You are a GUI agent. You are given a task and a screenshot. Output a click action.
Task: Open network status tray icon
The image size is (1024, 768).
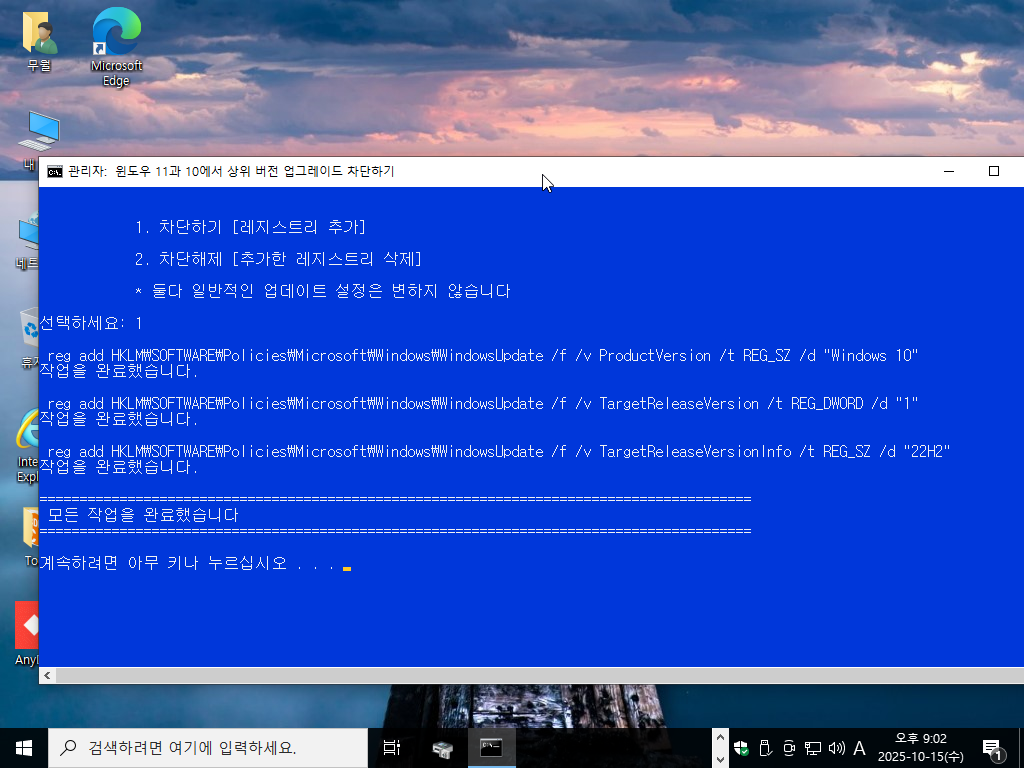tap(812, 748)
